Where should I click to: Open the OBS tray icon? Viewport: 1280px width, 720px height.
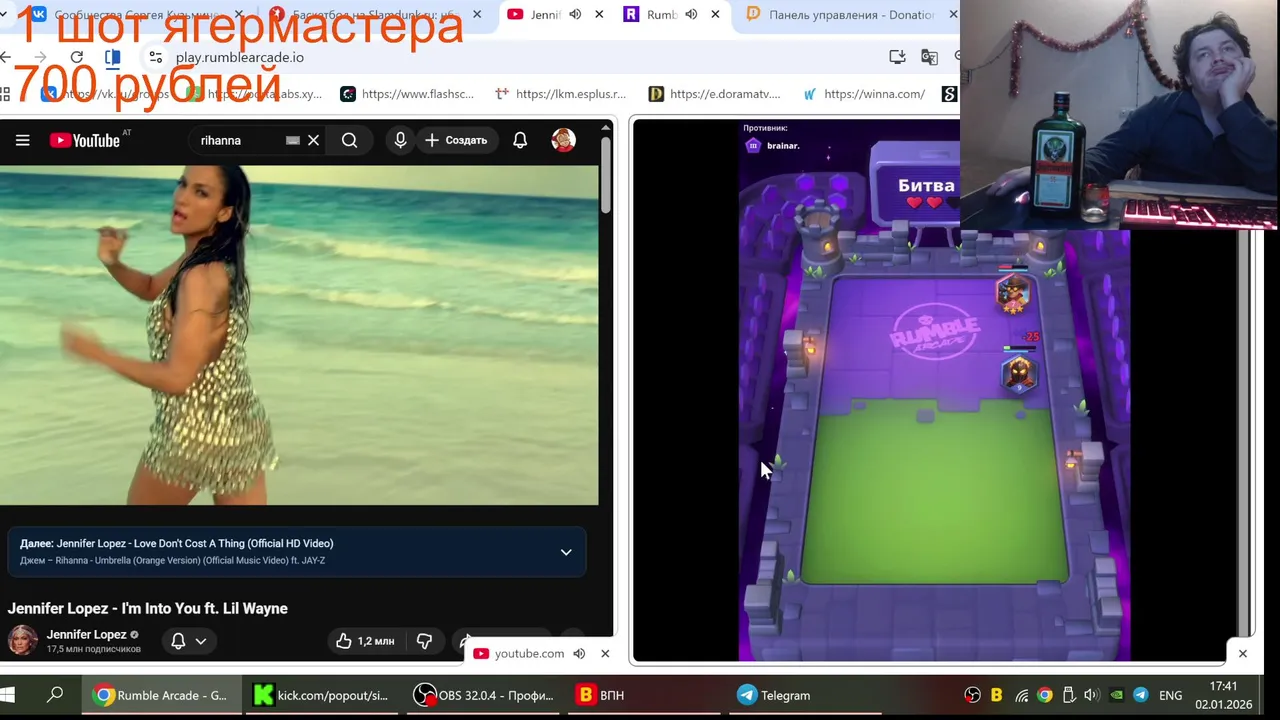tap(973, 695)
